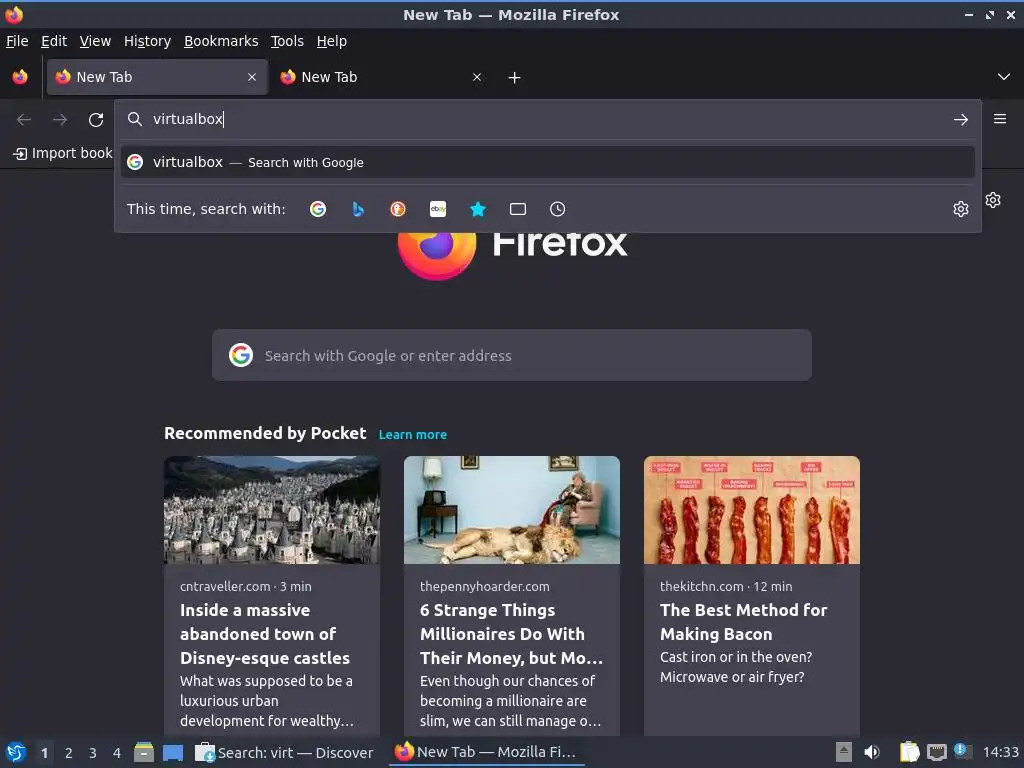
Task: Open the Help menu
Action: click(x=332, y=41)
